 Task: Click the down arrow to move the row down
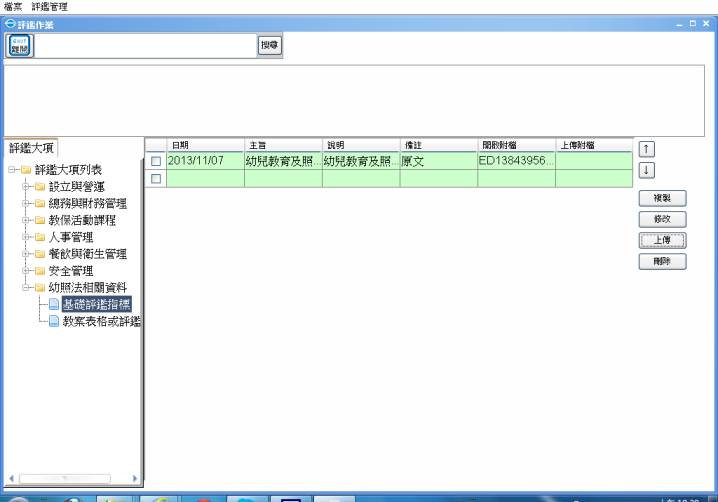pos(646,170)
